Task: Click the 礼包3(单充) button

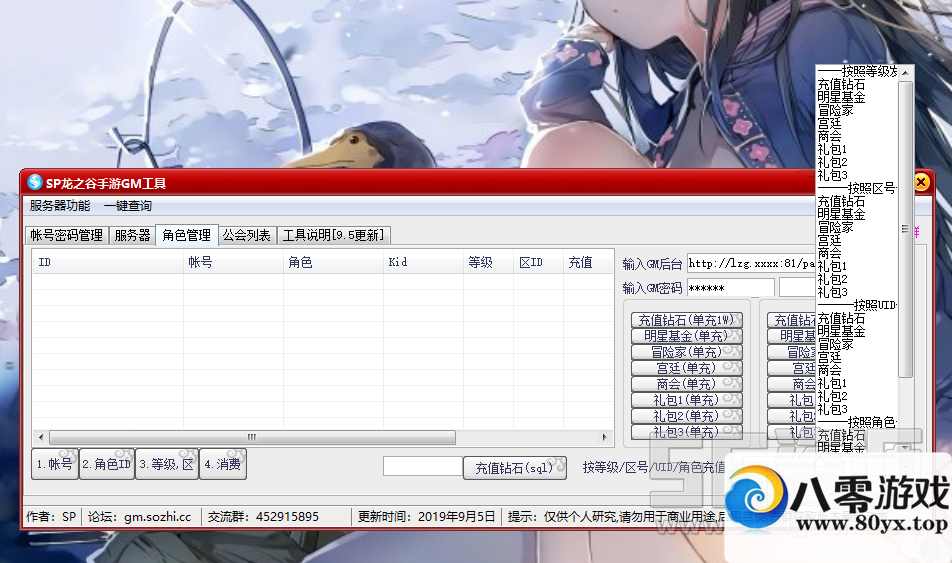Action: click(687, 432)
